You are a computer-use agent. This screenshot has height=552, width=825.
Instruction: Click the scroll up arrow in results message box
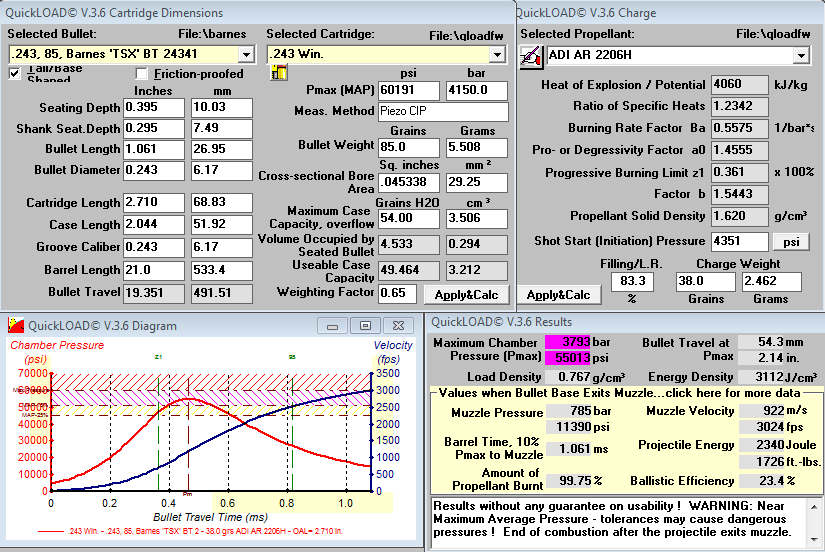pyautogui.click(x=814, y=507)
